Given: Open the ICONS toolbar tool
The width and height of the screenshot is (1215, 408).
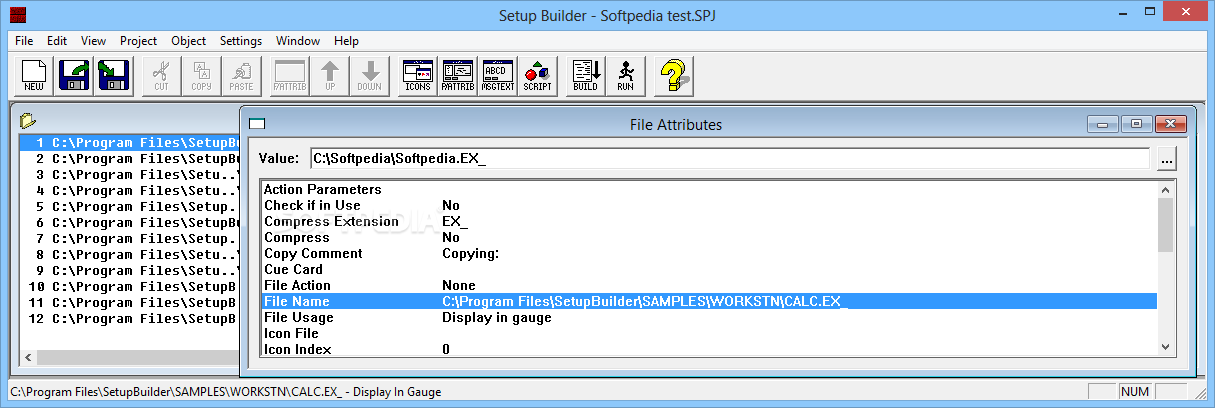Looking at the screenshot, I should click(x=417, y=76).
